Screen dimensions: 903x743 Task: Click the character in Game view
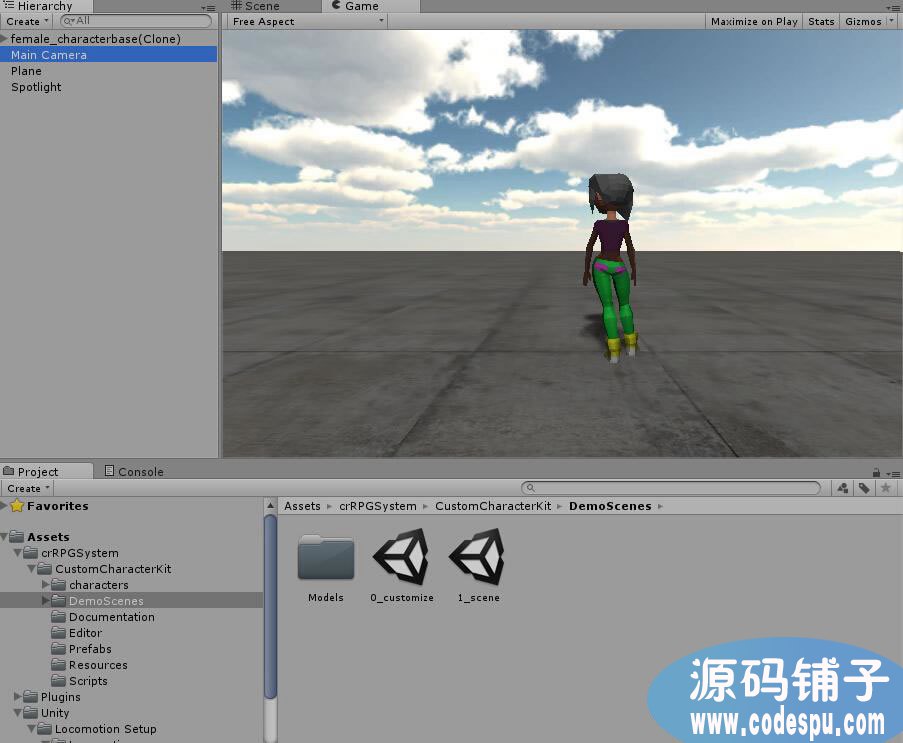611,268
